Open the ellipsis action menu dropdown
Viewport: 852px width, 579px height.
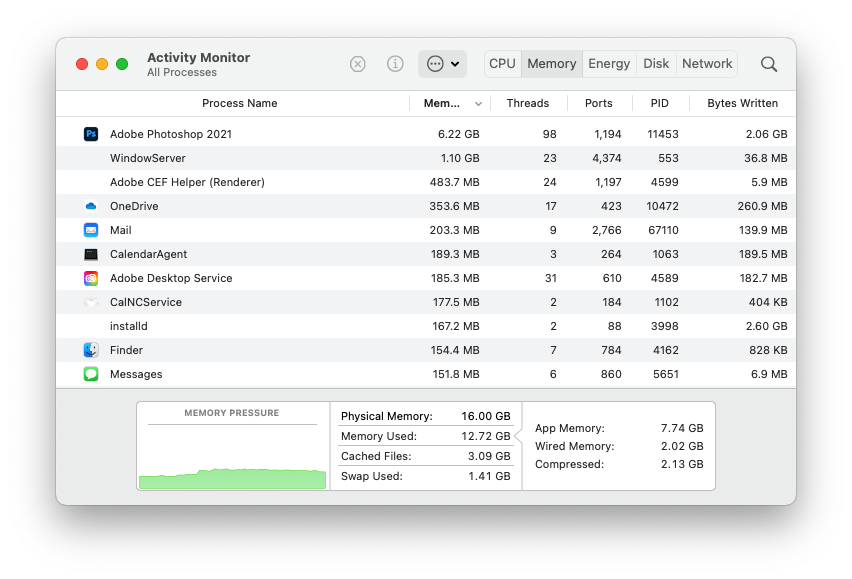pos(442,64)
